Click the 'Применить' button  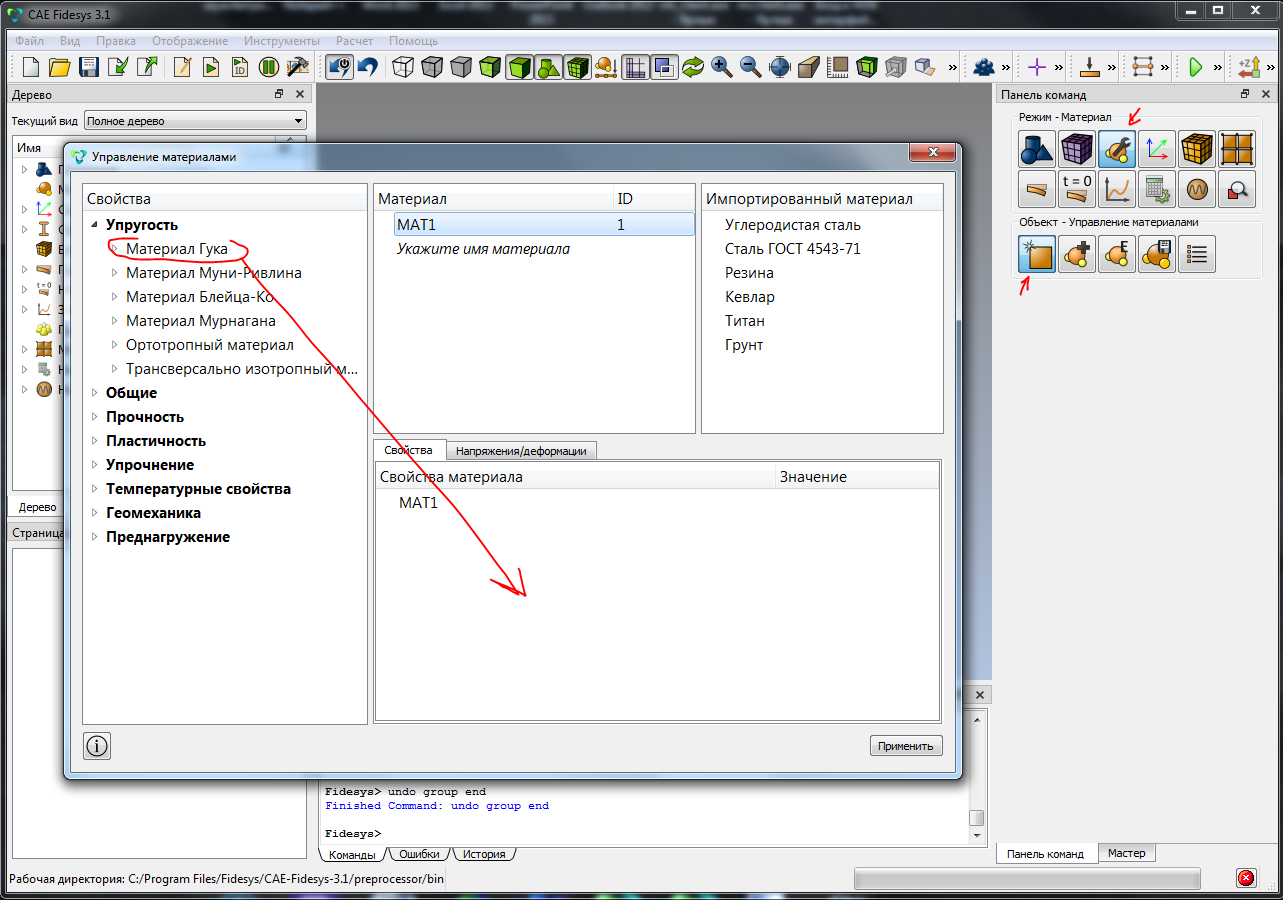[x=906, y=746]
